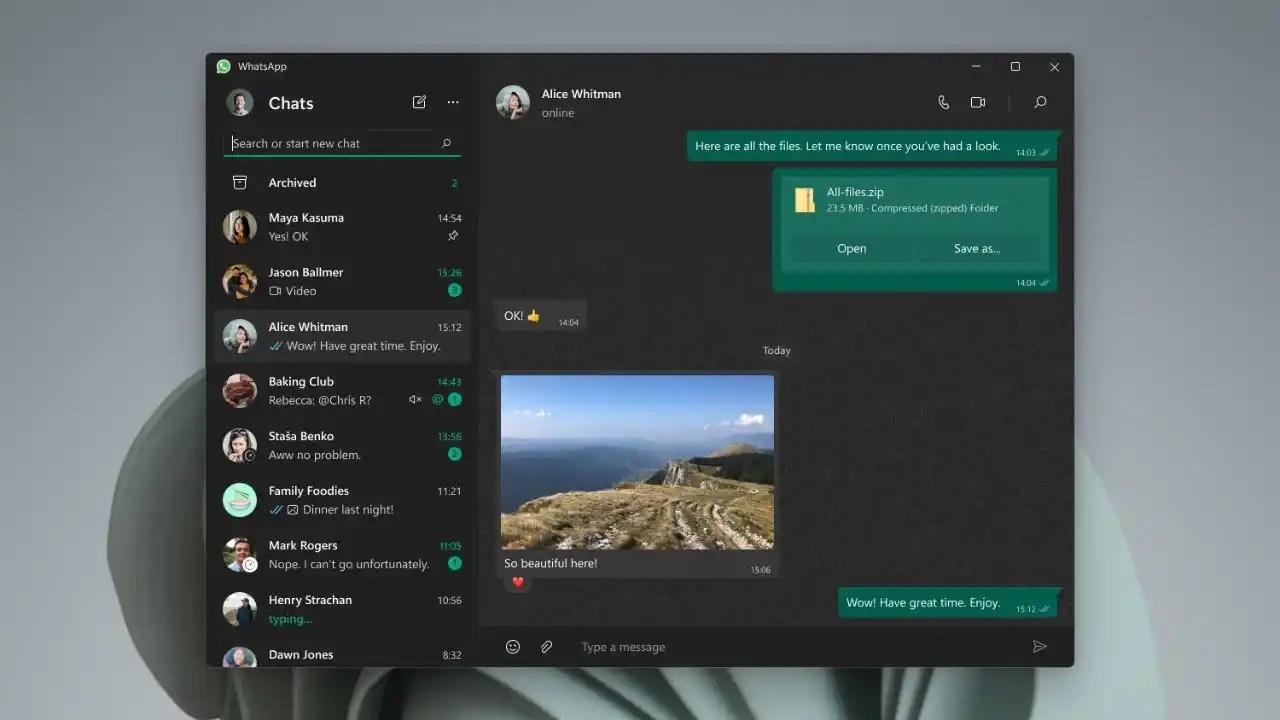This screenshot has width=1280, height=720.
Task: Start a new chat using the compose icon
Action: point(419,102)
